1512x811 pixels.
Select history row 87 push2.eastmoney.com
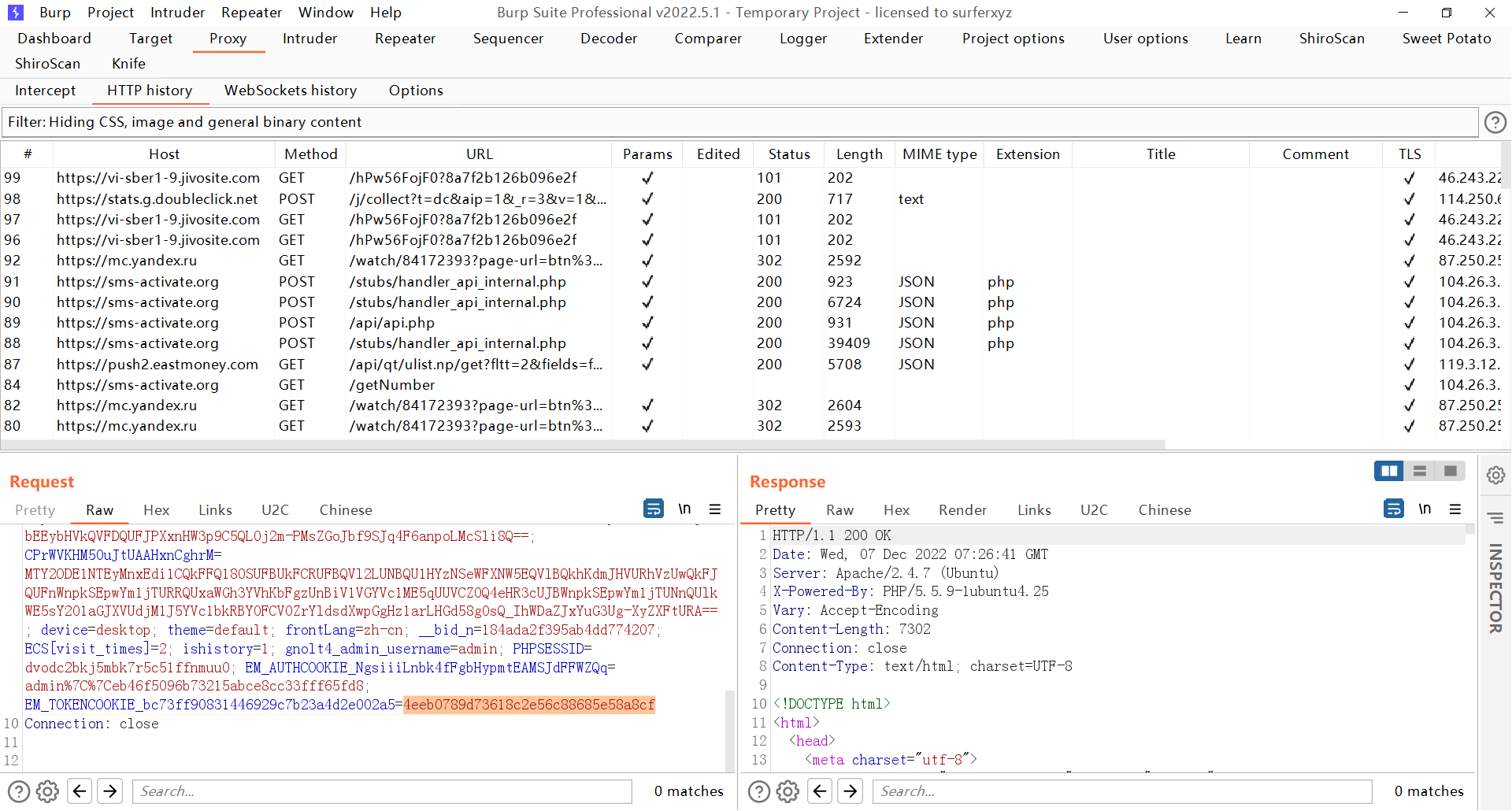[752, 365]
